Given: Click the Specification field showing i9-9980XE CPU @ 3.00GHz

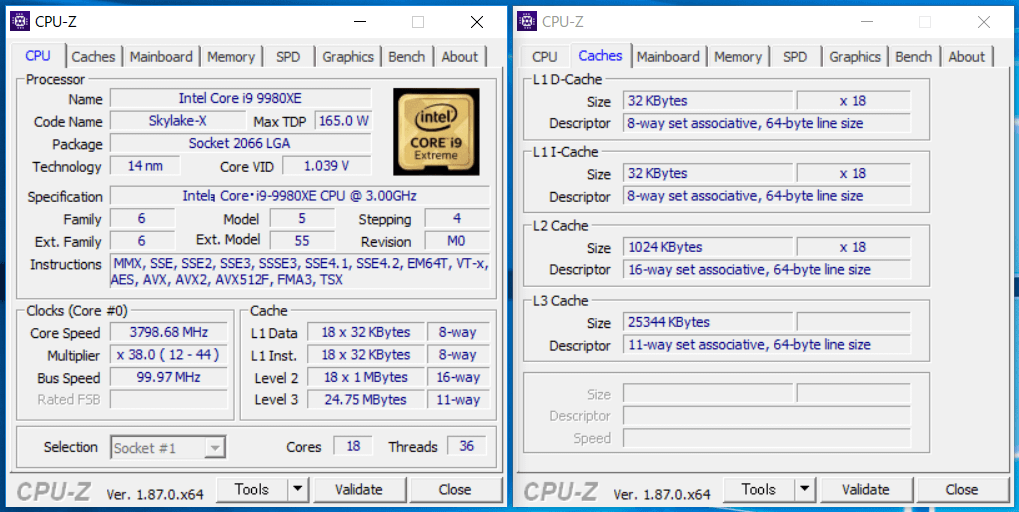Looking at the screenshot, I should coord(300,196).
